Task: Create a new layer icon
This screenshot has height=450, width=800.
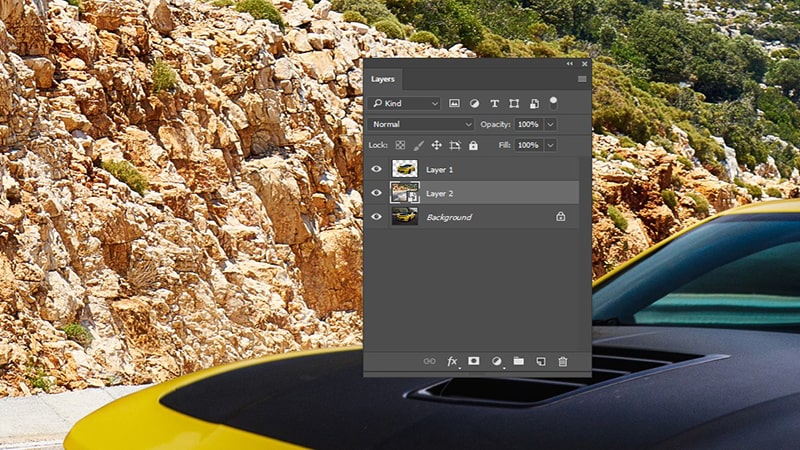Action: [541, 361]
